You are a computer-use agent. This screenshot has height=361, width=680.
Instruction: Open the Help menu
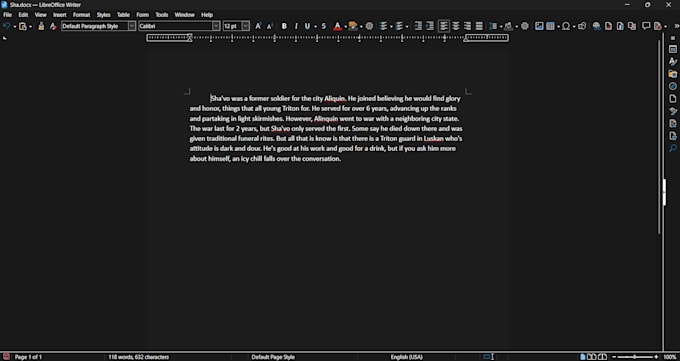point(207,15)
